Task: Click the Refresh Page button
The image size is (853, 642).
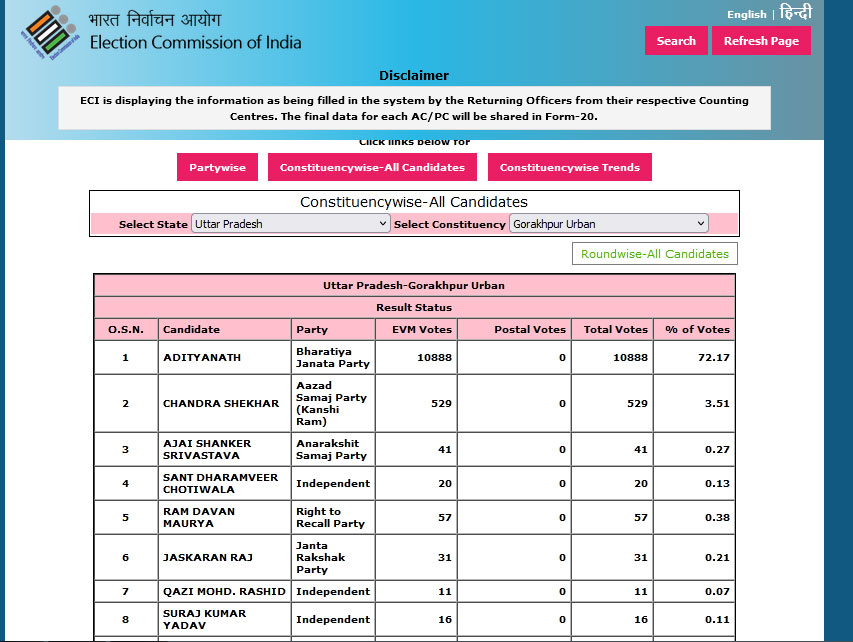Action: click(x=761, y=41)
